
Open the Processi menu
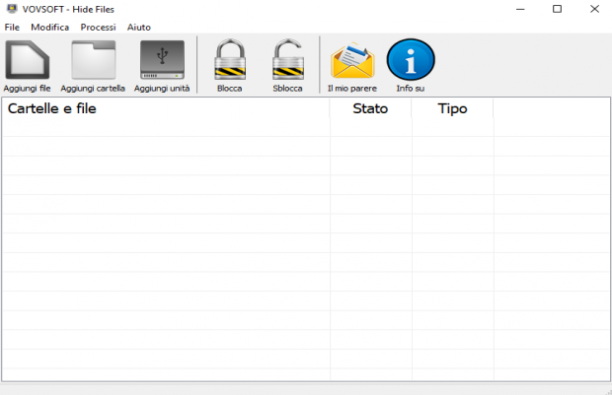click(98, 27)
